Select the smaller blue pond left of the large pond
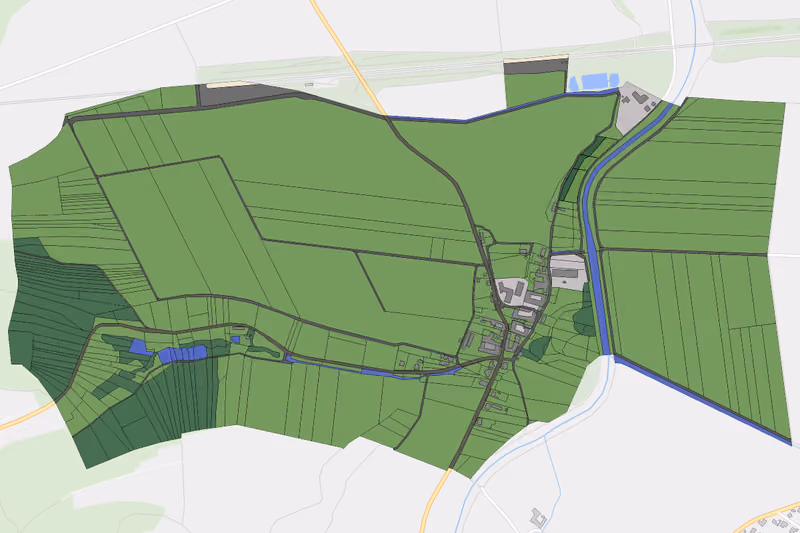Image resolution: width=800 pixels, height=533 pixels. (139, 347)
